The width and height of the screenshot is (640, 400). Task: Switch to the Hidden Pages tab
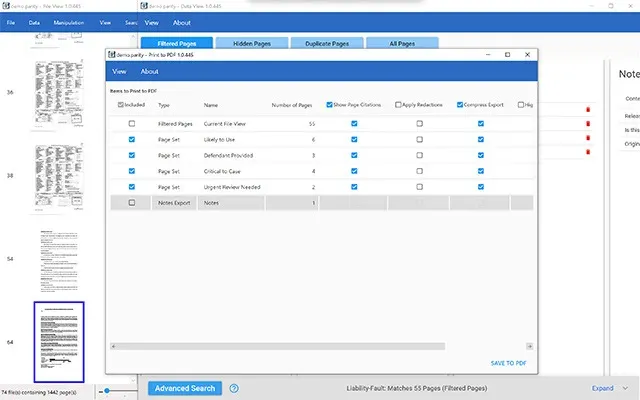coord(252,43)
